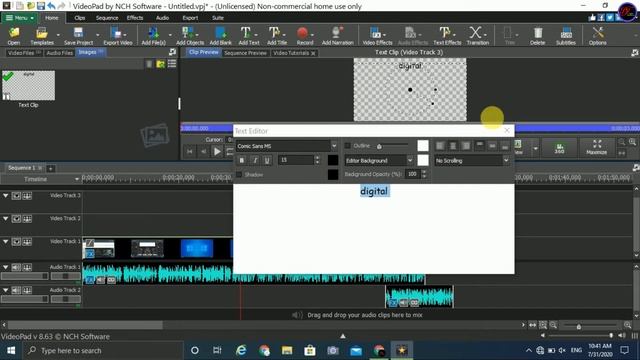Toggle bold formatting in Text Editor
Viewport: 640px width, 360px height.
(242, 160)
